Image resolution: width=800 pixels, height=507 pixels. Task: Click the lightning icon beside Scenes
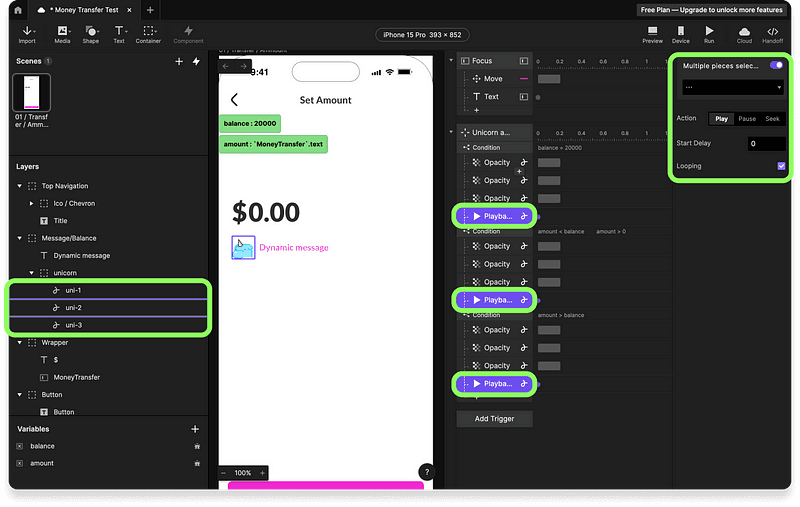tap(196, 61)
